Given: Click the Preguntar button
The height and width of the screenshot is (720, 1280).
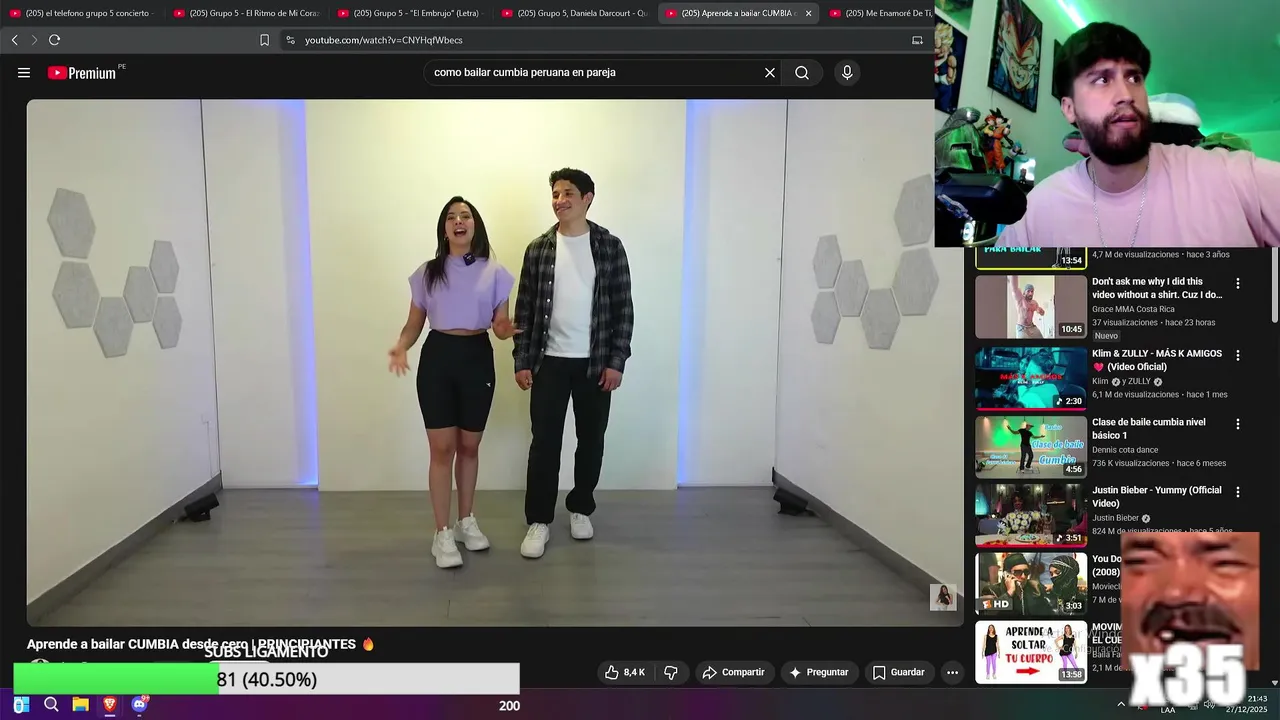Looking at the screenshot, I should (819, 672).
